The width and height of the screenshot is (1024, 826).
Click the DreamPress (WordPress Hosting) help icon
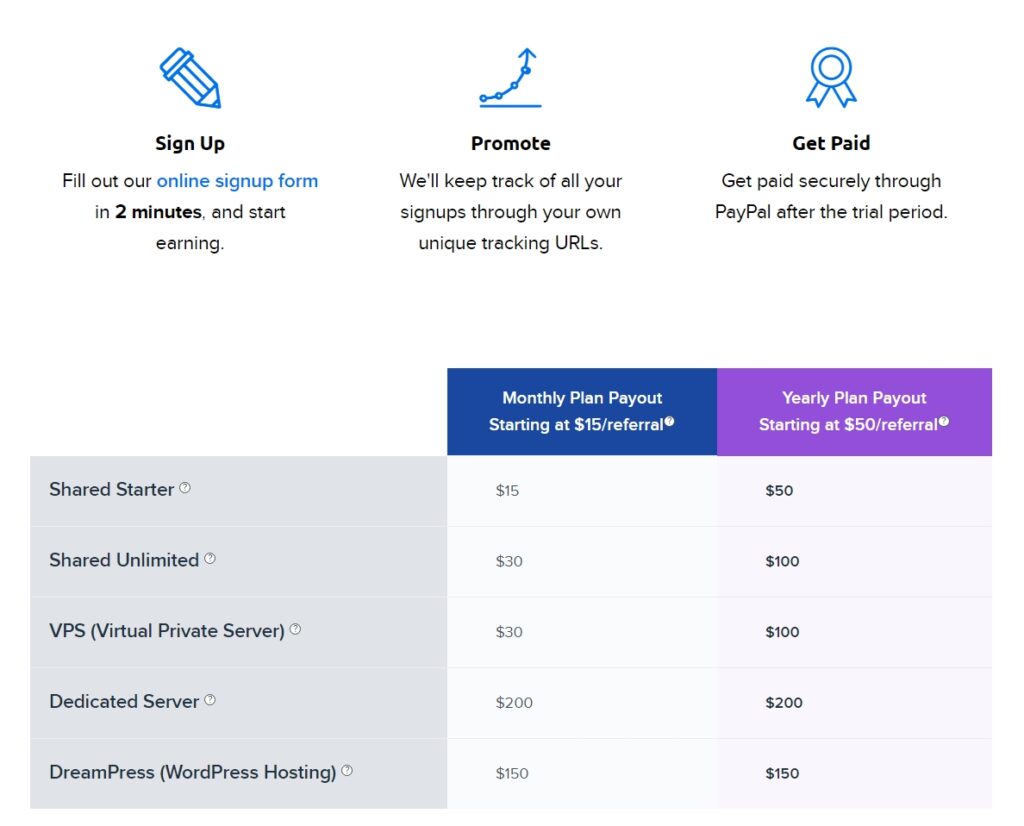coord(347,770)
